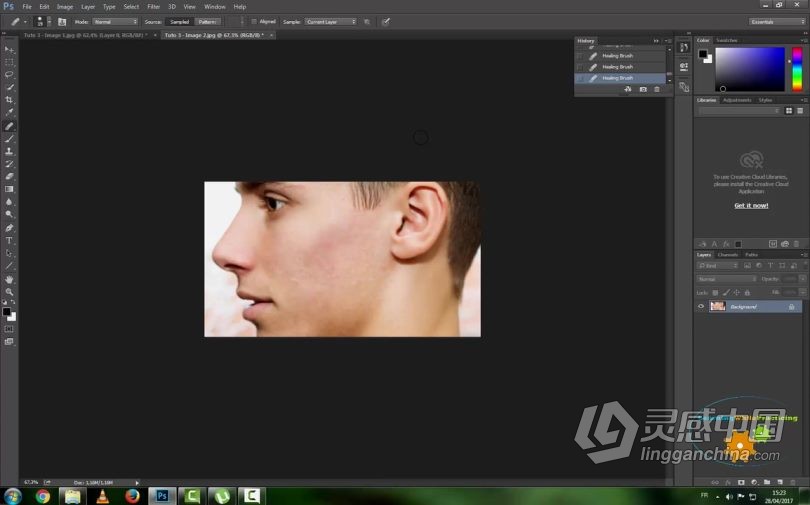The image size is (810, 505).
Task: Toggle lock position in Layers panel
Action: point(737,293)
